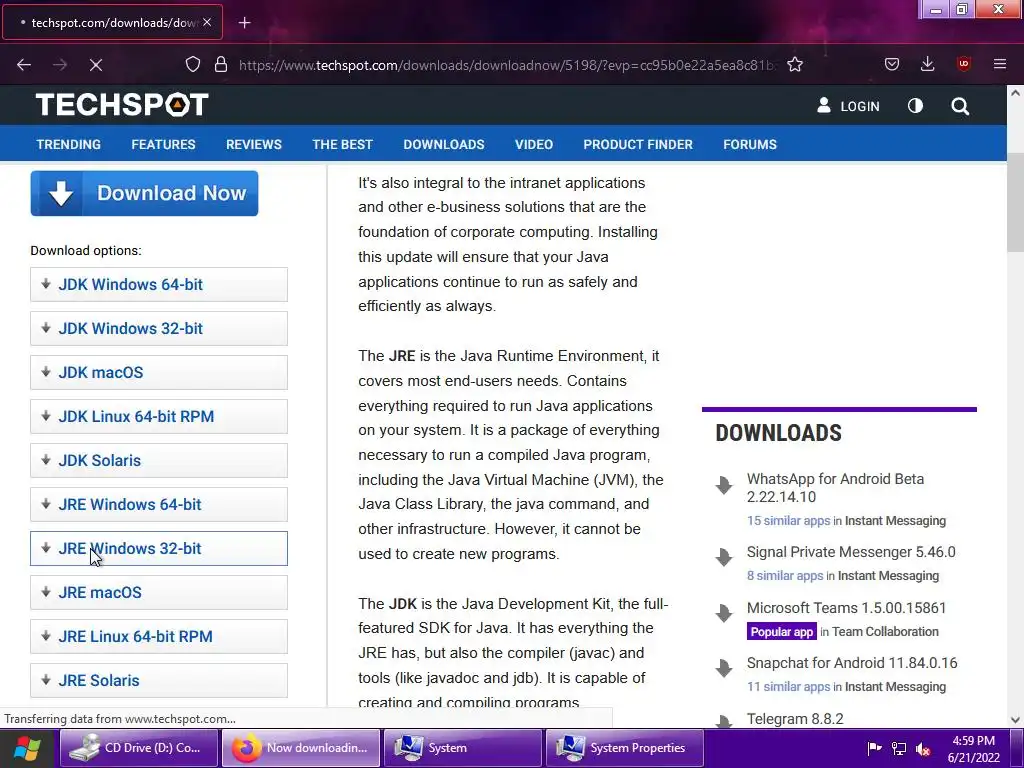Go back using the browser back arrow
This screenshot has width=1024, height=768.
(24, 65)
